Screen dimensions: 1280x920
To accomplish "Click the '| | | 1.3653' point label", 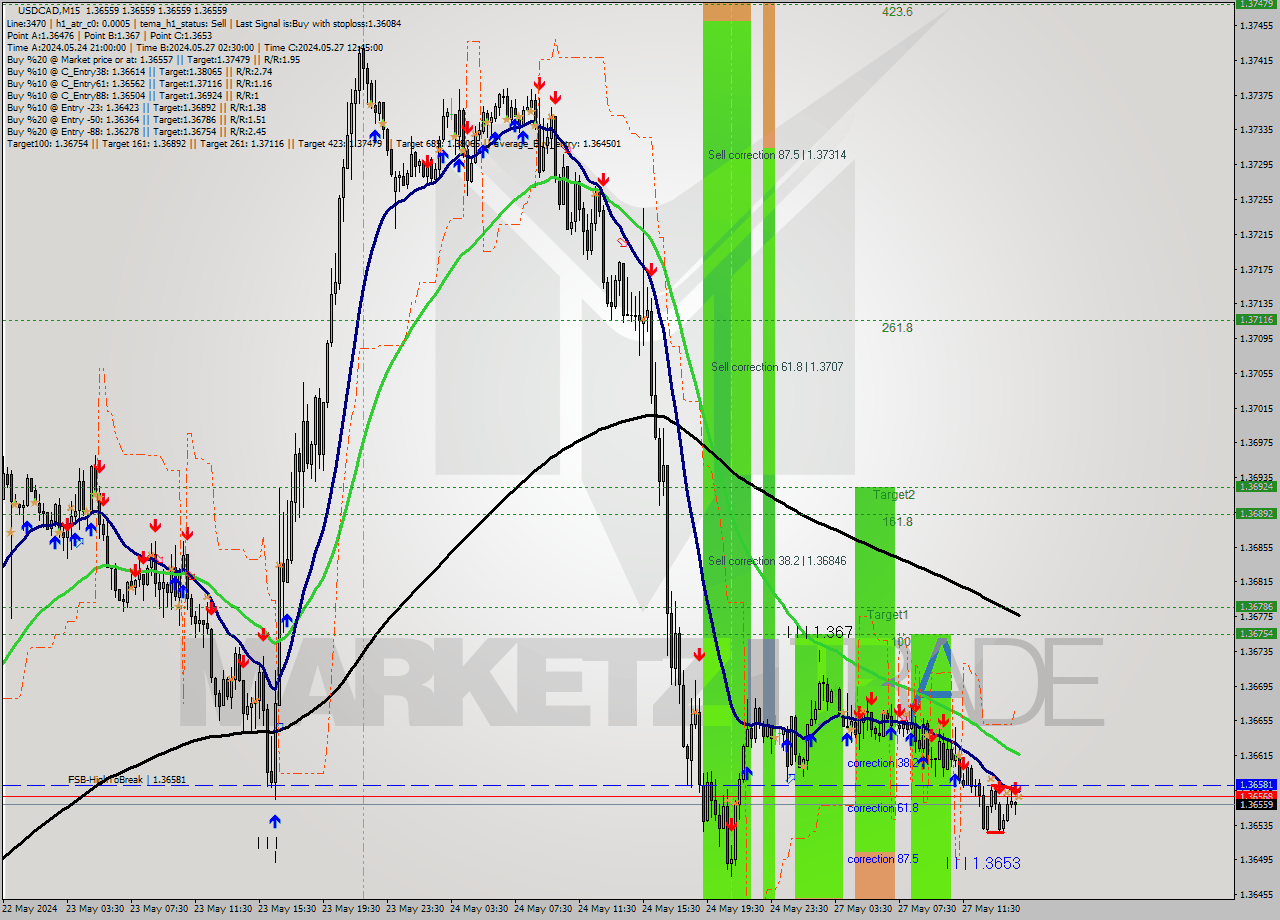I will 983,863.
